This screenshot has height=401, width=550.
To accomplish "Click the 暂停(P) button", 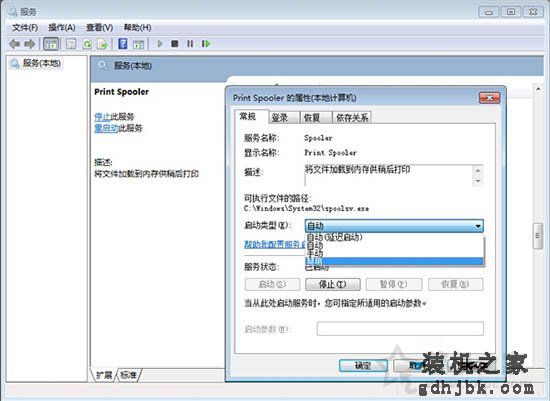I will click(x=394, y=284).
